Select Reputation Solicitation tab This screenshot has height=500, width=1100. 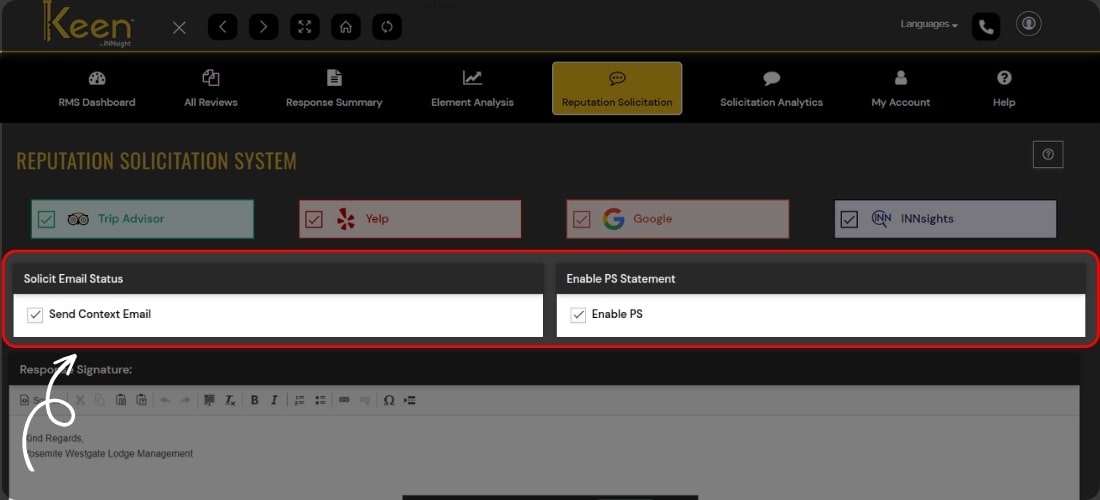tap(617, 88)
